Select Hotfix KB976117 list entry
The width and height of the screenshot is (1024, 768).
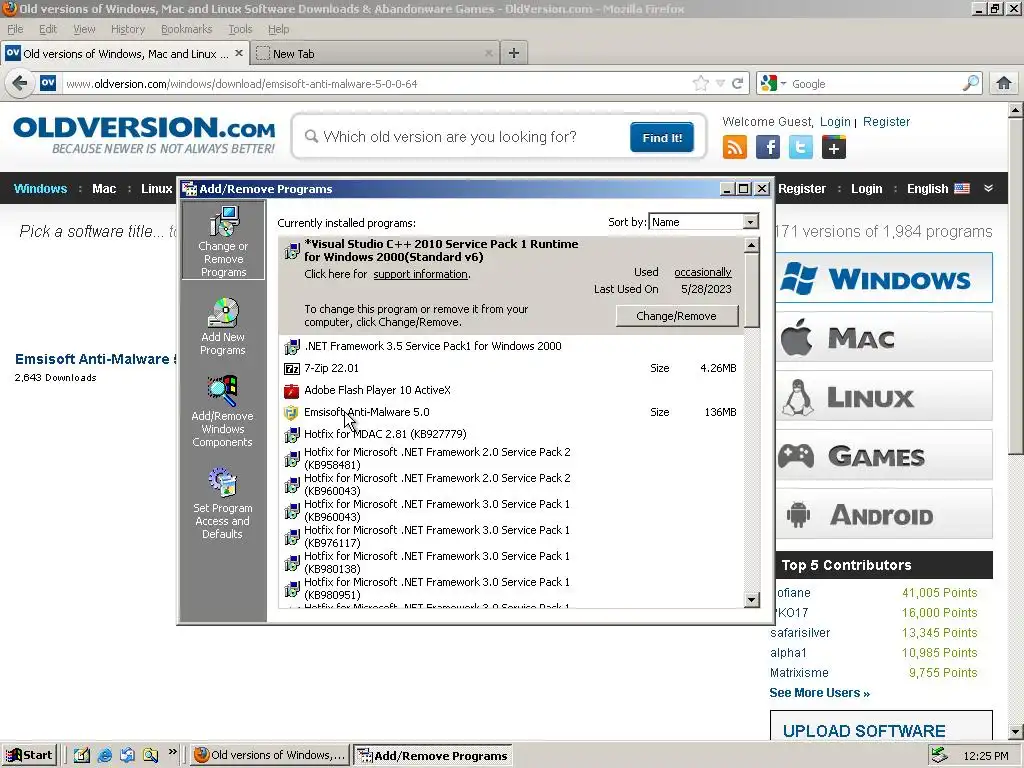[511, 536]
